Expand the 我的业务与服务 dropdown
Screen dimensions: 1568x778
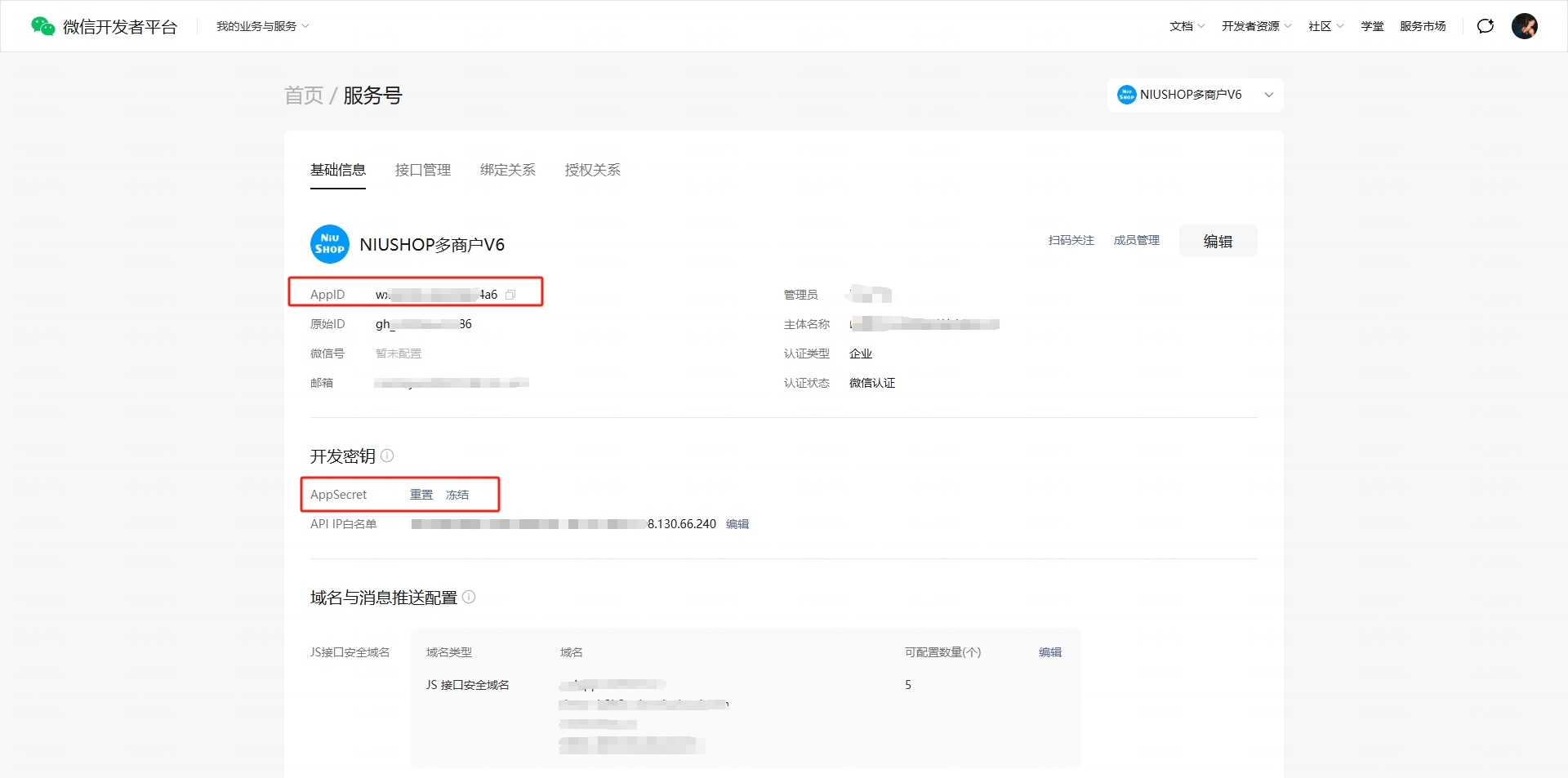(x=262, y=26)
